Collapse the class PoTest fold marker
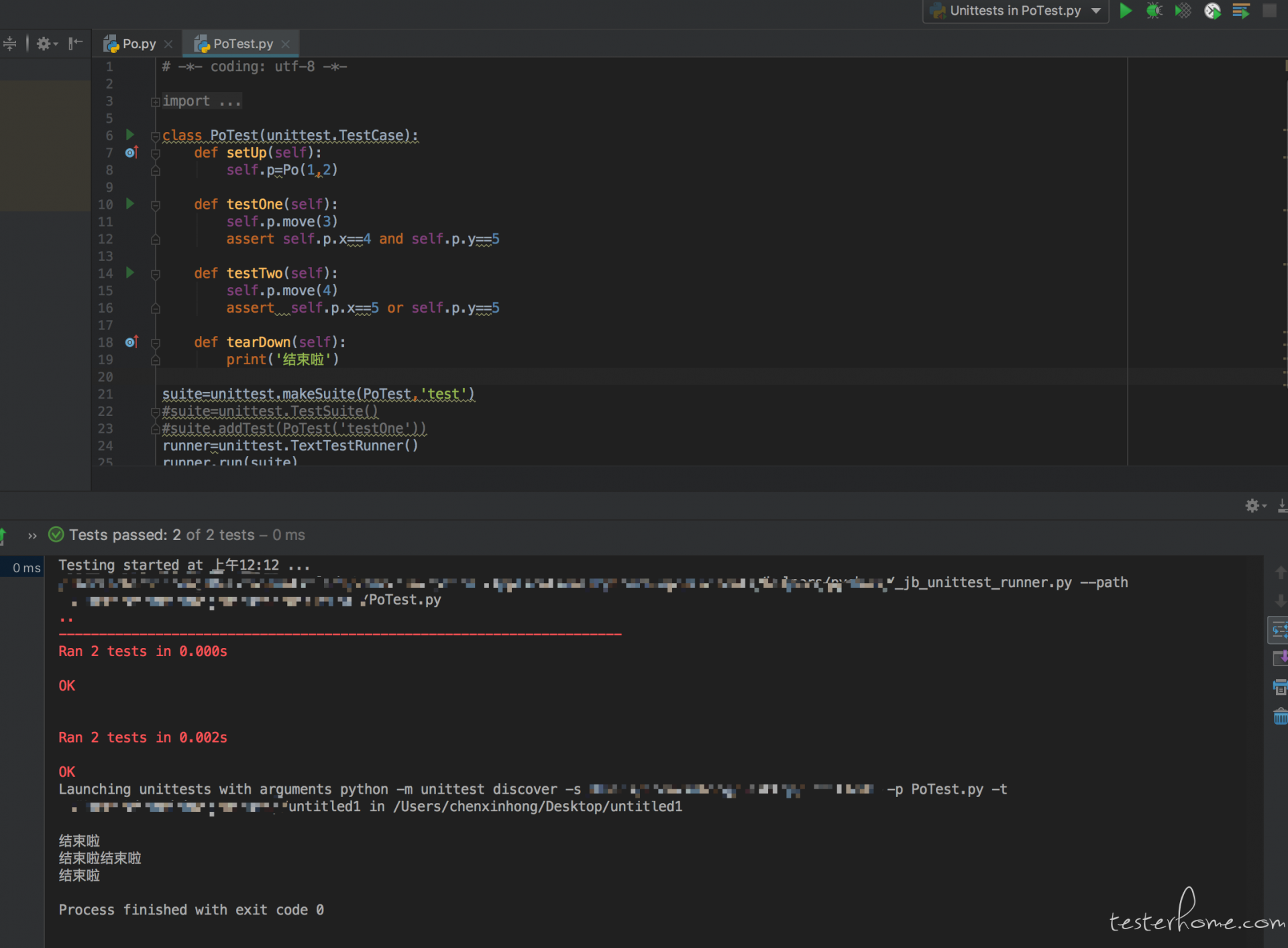Image resolution: width=1288 pixels, height=948 pixels. pyautogui.click(x=155, y=136)
